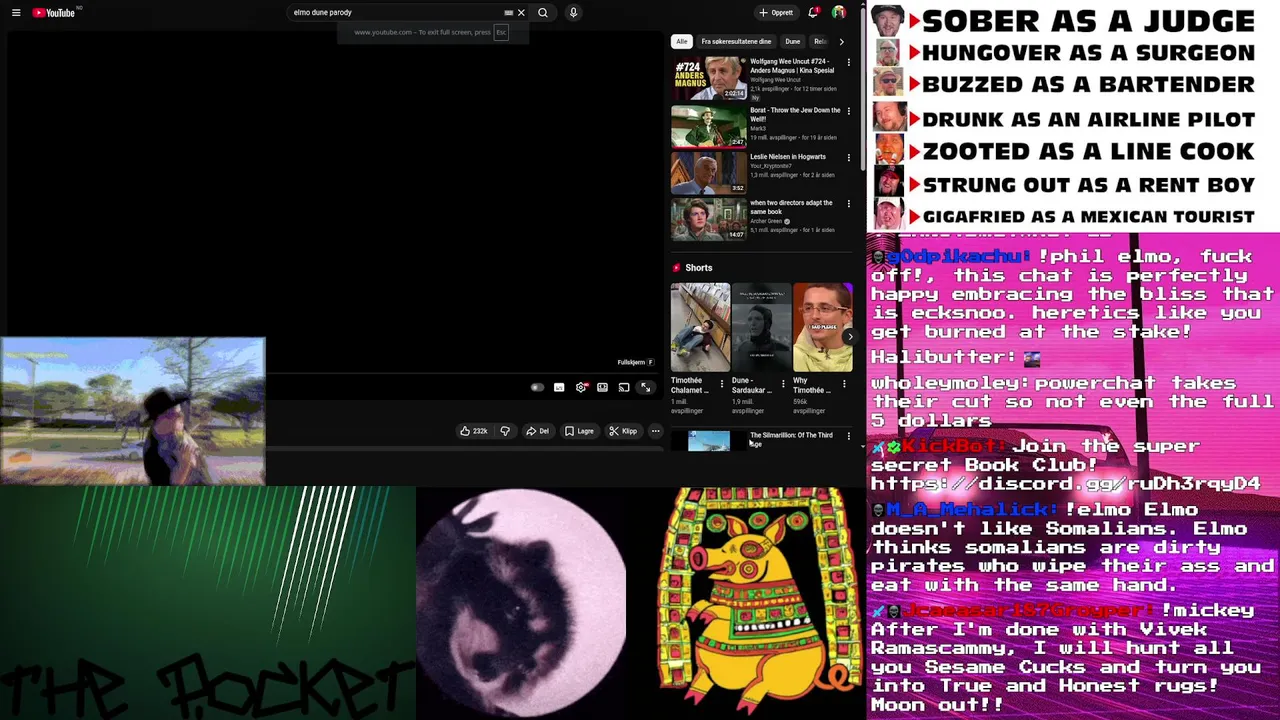This screenshot has height=720, width=1280.
Task: Open options for 'when two directors adapt' video
Action: tap(849, 203)
